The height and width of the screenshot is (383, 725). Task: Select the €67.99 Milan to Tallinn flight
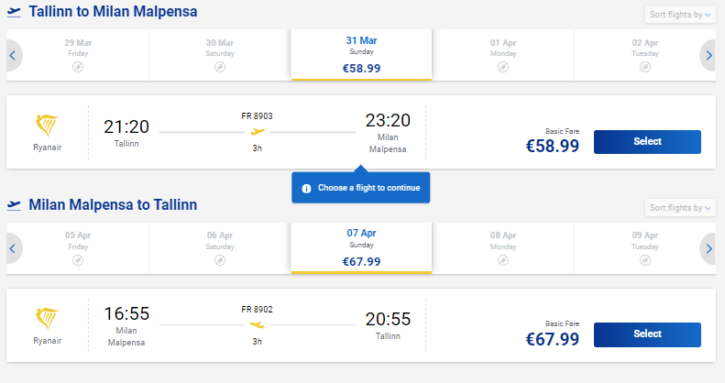coord(647,334)
